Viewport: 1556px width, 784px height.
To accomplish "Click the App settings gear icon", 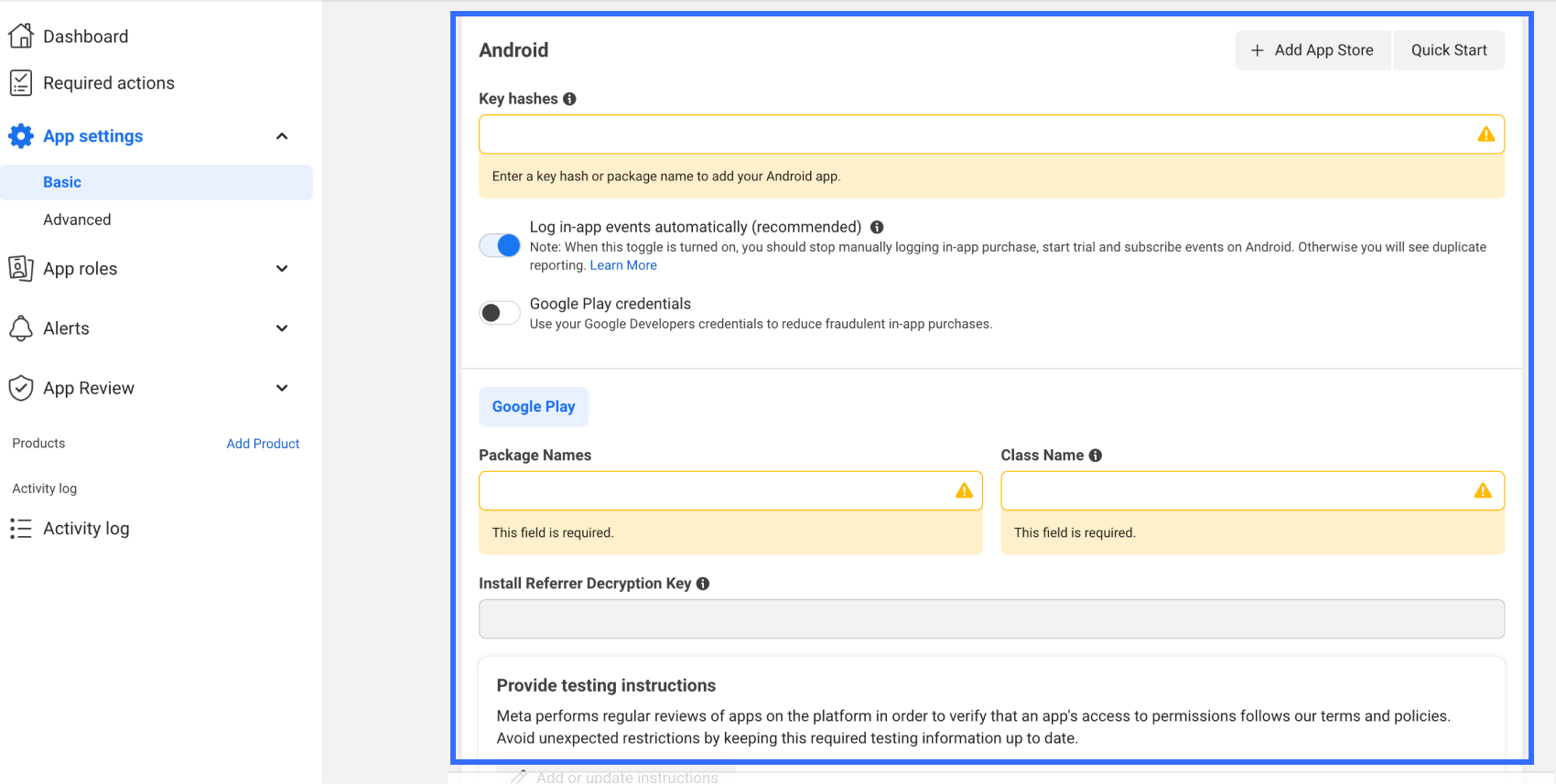I will click(x=21, y=136).
